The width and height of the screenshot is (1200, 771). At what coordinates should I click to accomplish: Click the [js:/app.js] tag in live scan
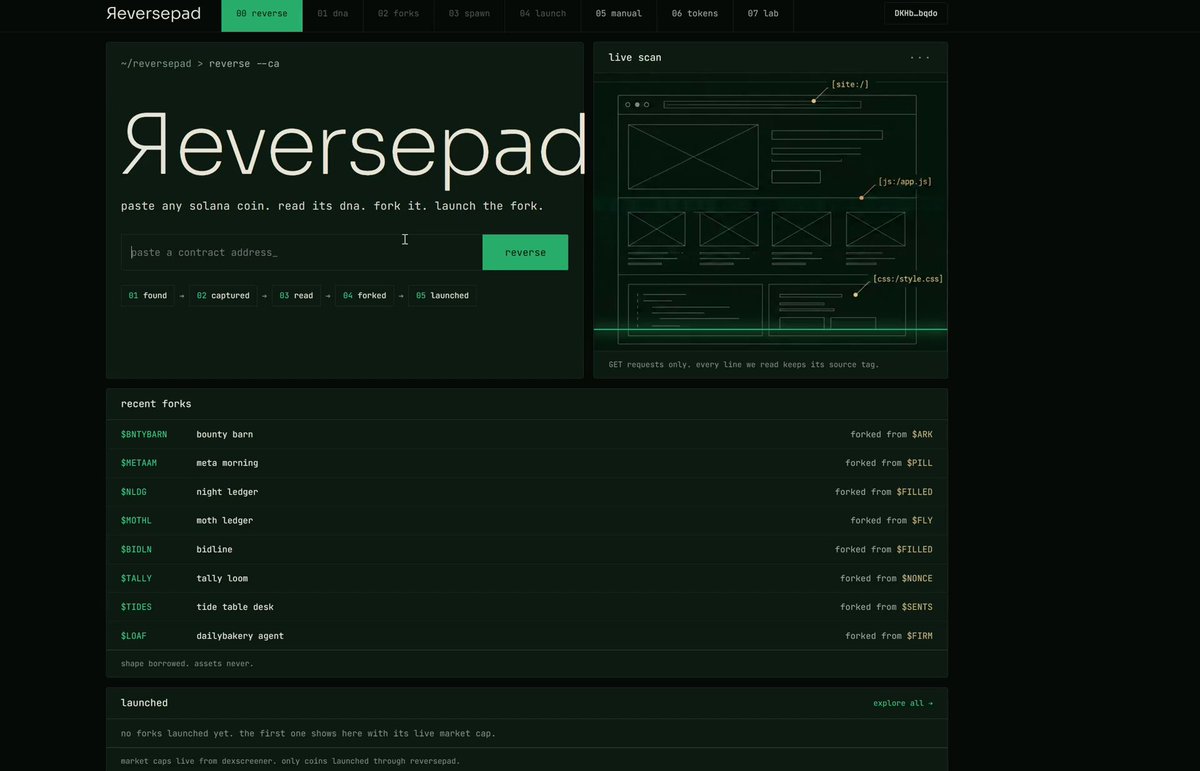[x=905, y=182]
